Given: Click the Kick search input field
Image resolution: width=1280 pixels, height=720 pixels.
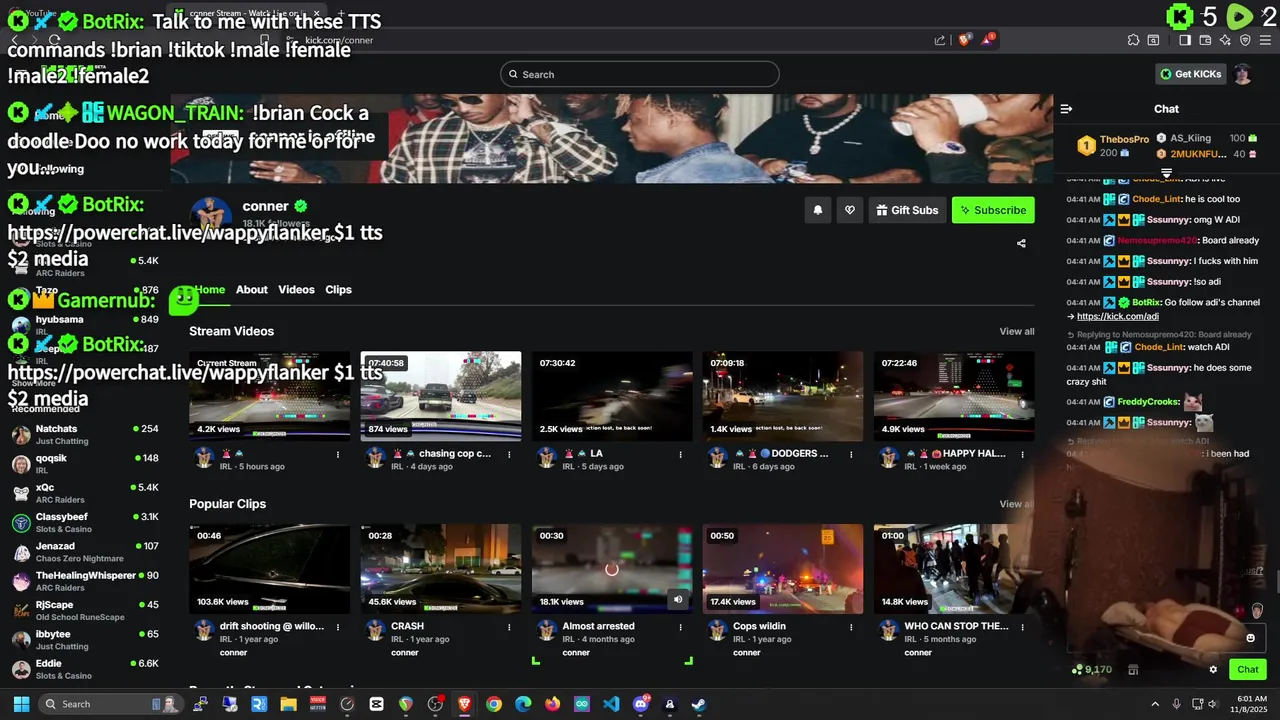Looking at the screenshot, I should point(640,74).
